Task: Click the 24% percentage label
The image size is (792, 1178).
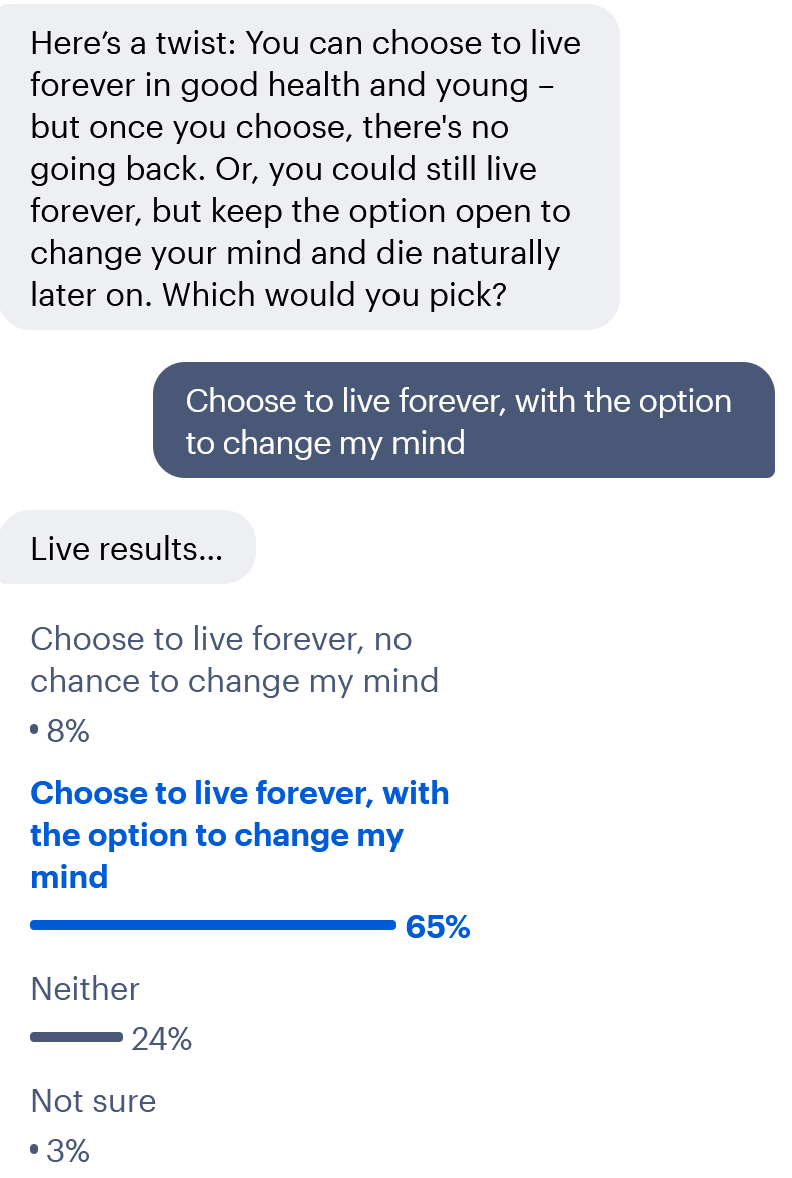Action: (160, 1039)
